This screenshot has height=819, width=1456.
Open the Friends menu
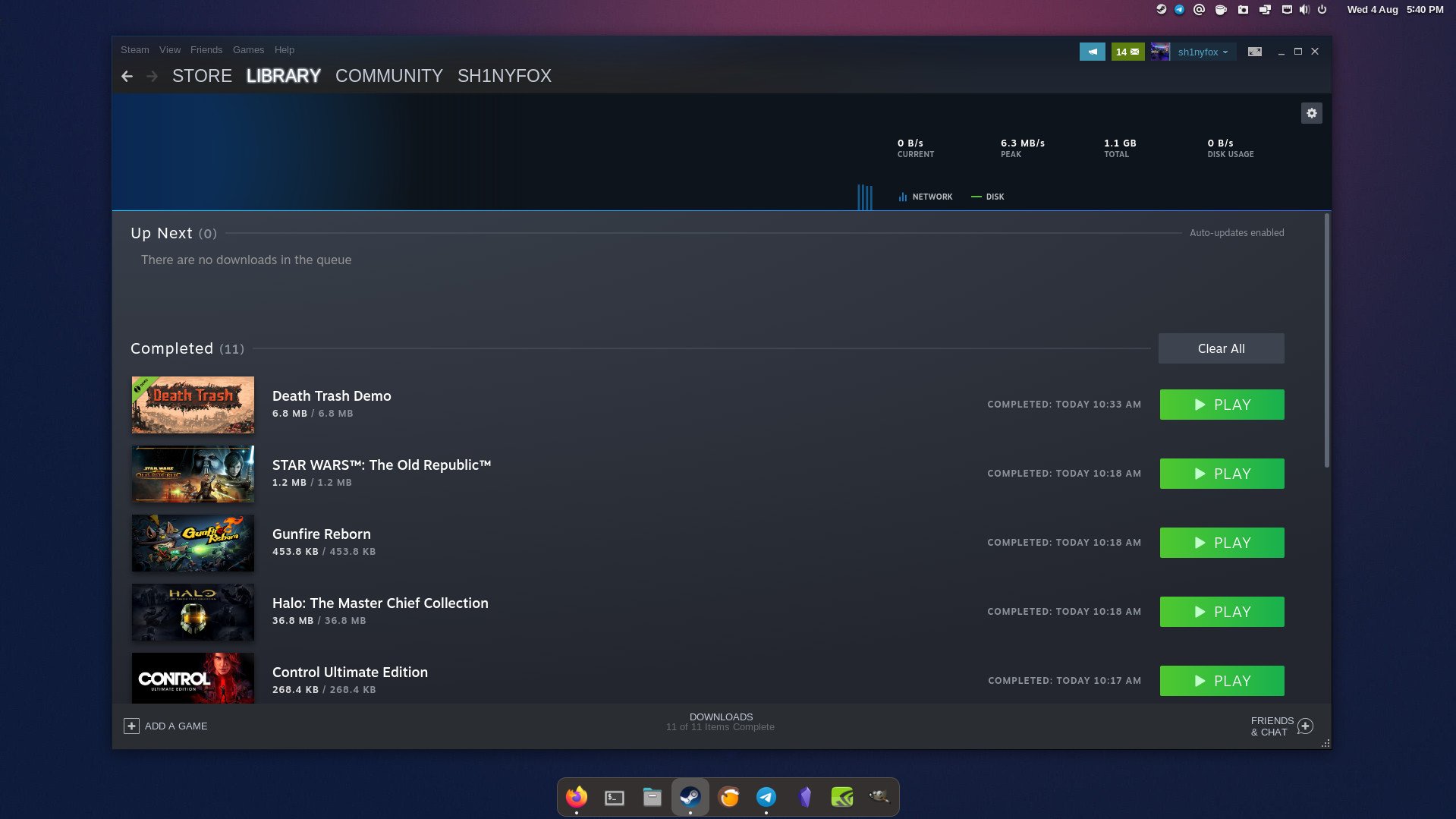[206, 50]
